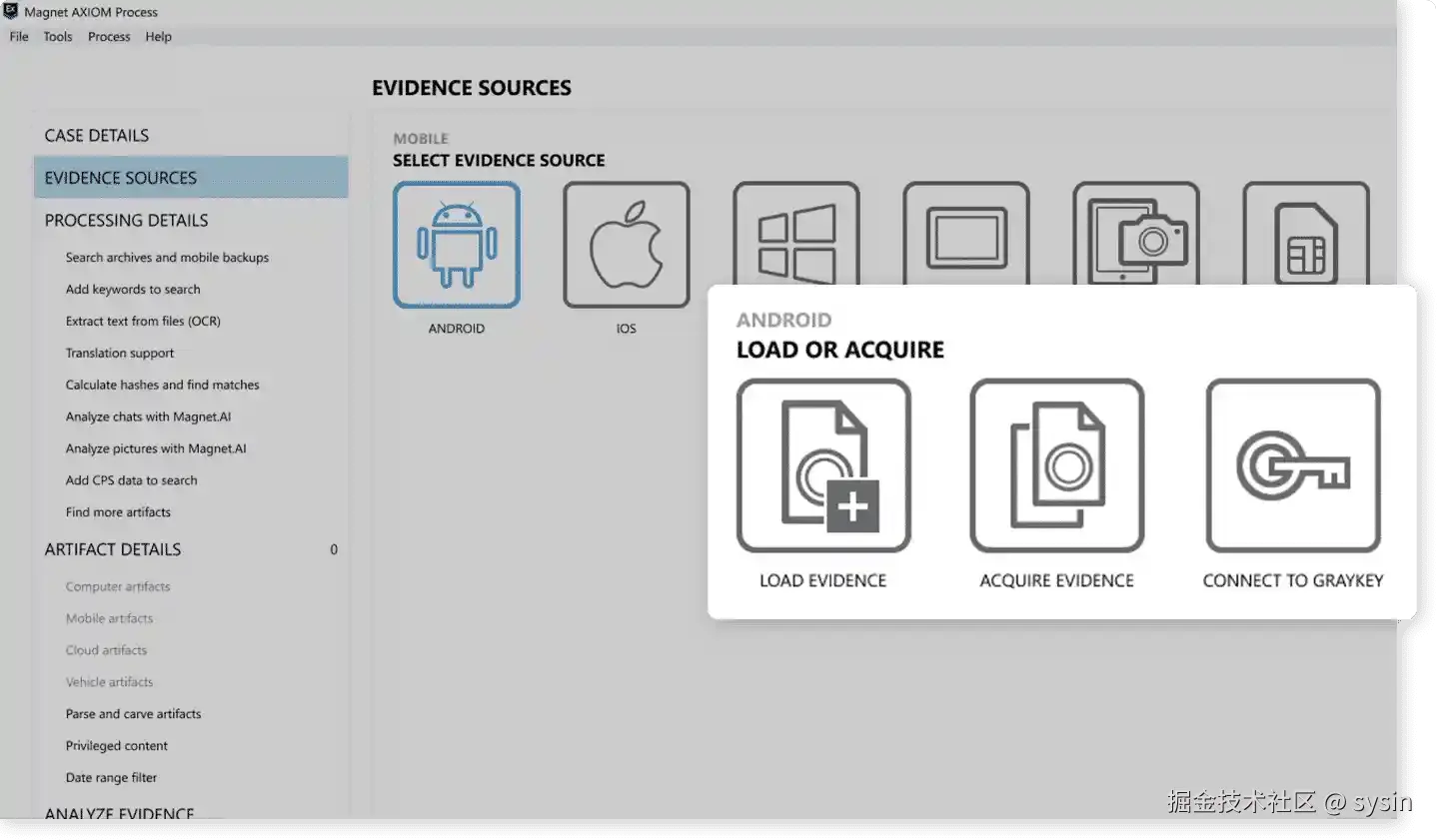Choose the Windows phone evidence source icon
The width and height of the screenshot is (1437, 840).
click(796, 235)
